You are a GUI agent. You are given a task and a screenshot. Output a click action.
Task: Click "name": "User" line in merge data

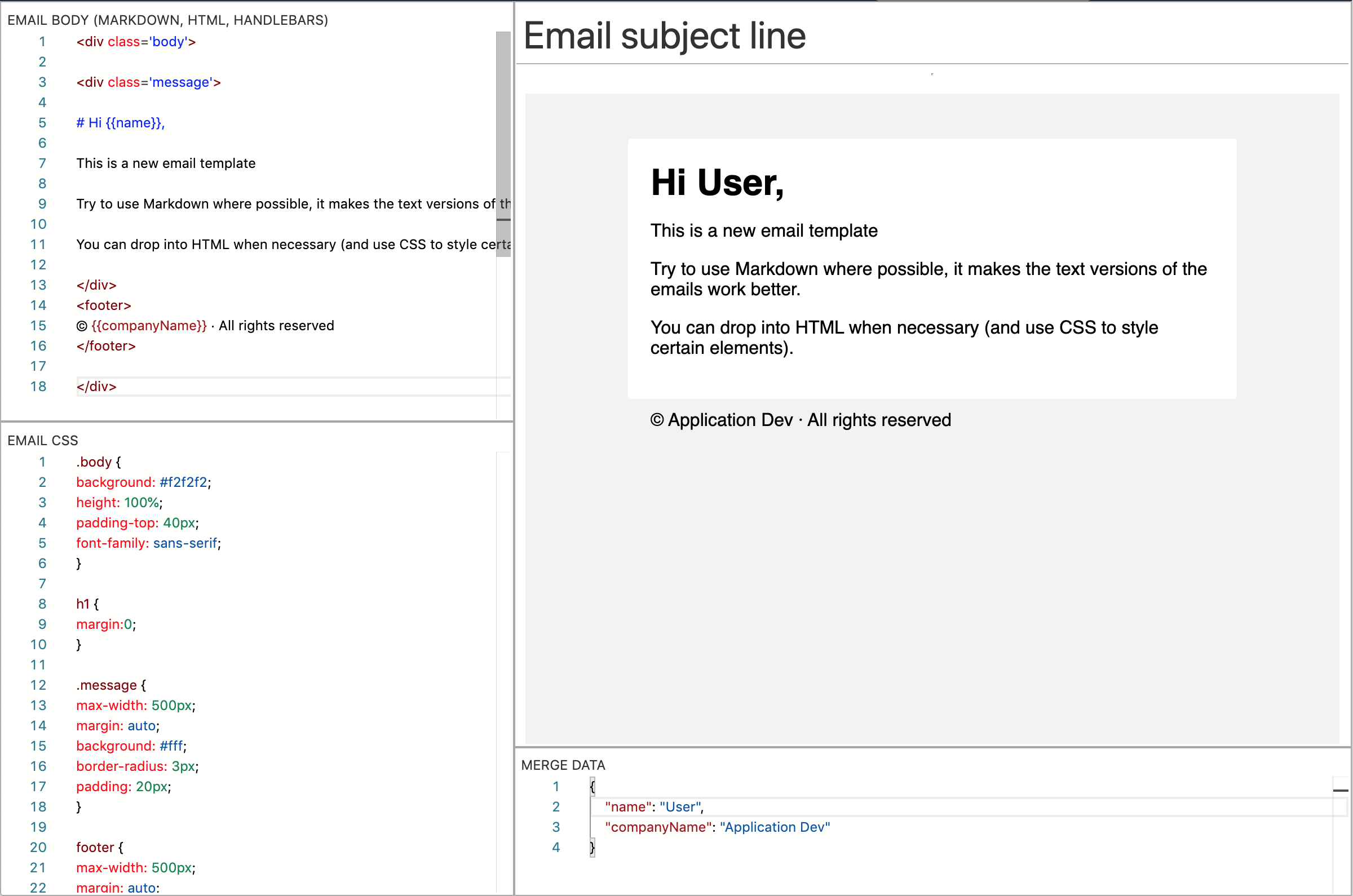click(x=653, y=807)
